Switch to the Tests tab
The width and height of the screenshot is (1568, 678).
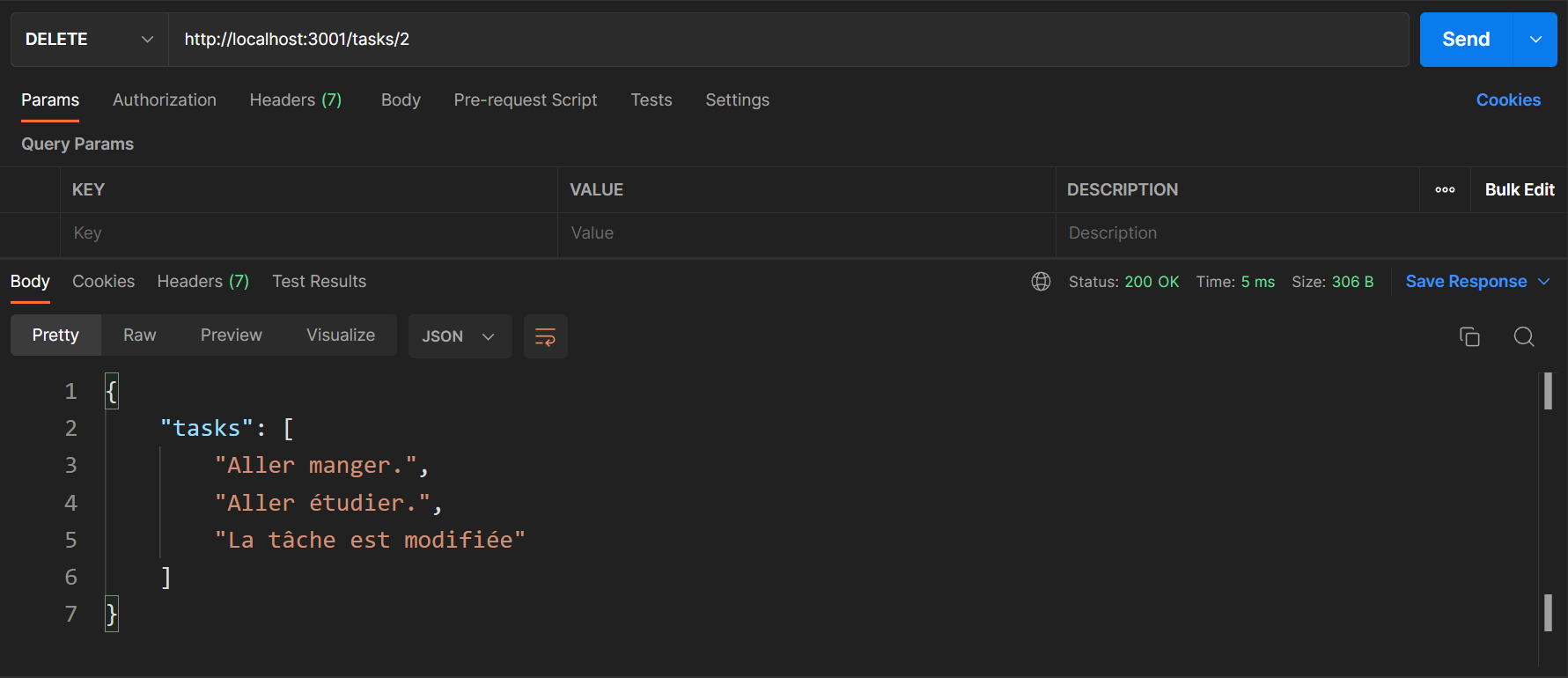click(x=651, y=100)
